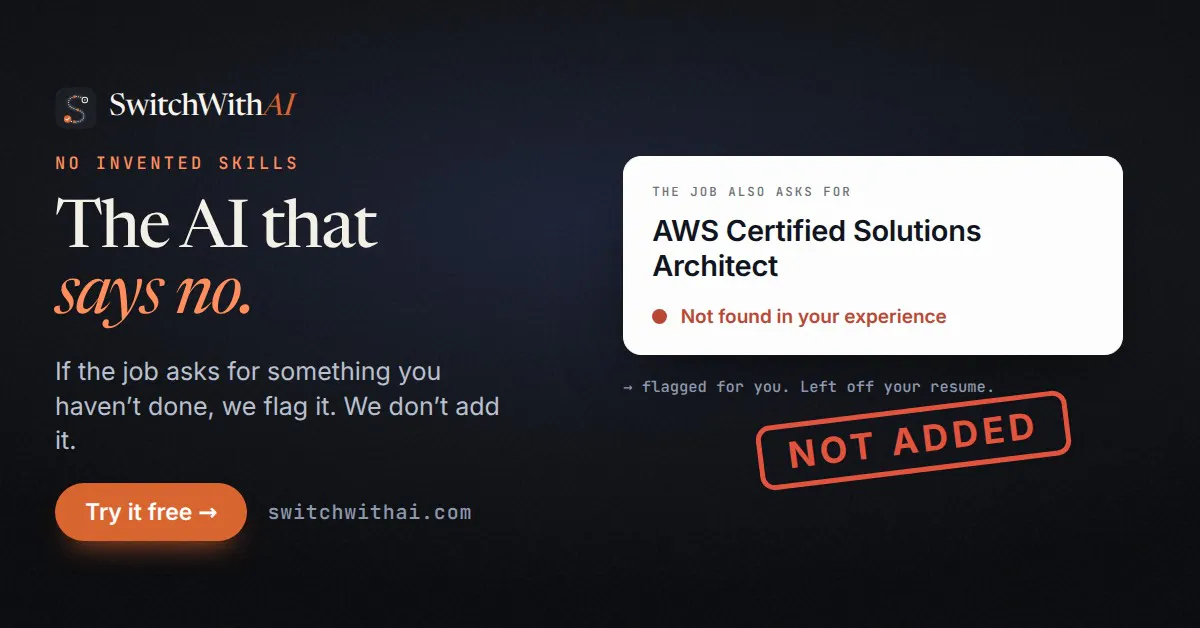Click the flagged for you caption

808,387
